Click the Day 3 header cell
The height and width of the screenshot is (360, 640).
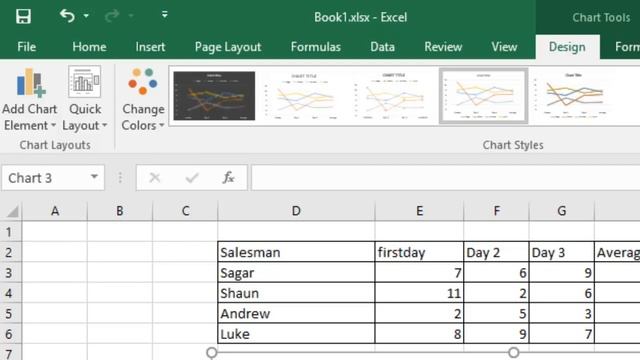point(562,252)
